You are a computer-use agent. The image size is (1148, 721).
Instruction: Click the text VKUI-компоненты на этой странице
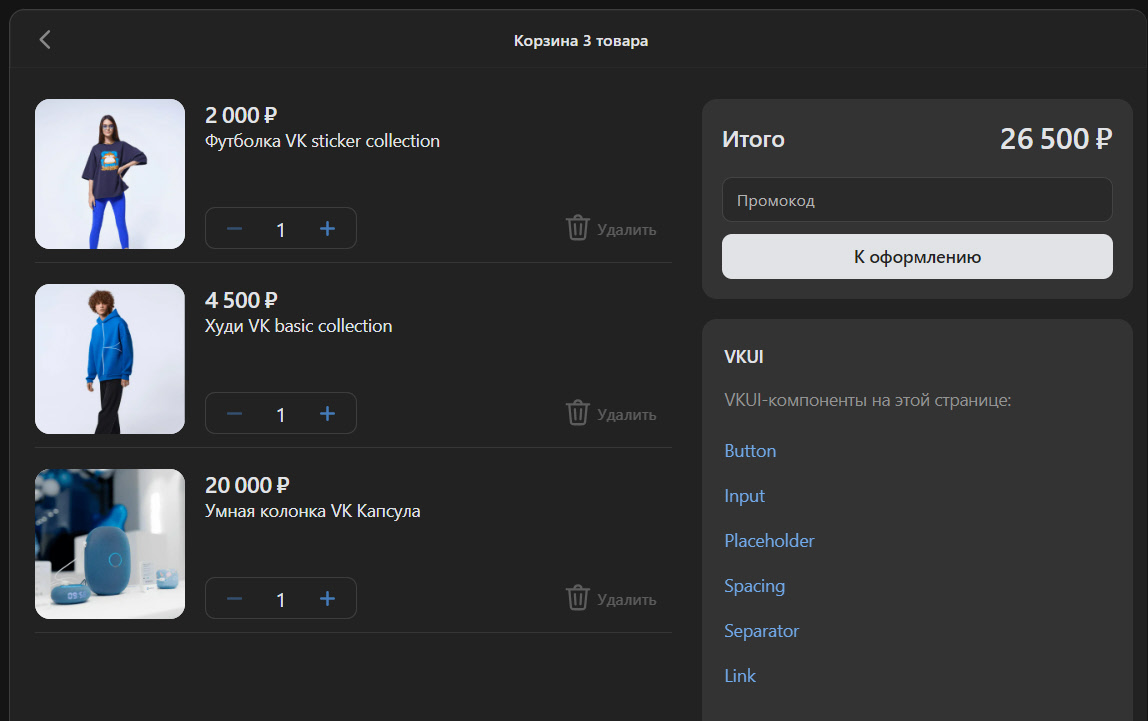click(868, 400)
